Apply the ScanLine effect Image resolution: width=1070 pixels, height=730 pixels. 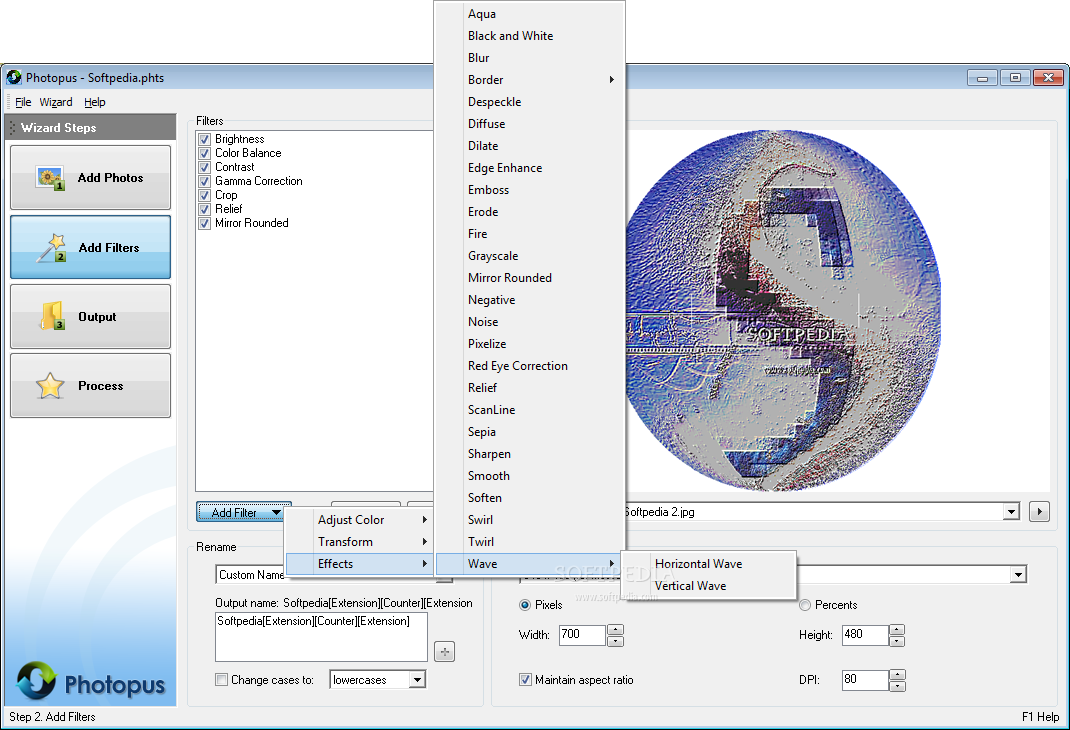click(530, 410)
